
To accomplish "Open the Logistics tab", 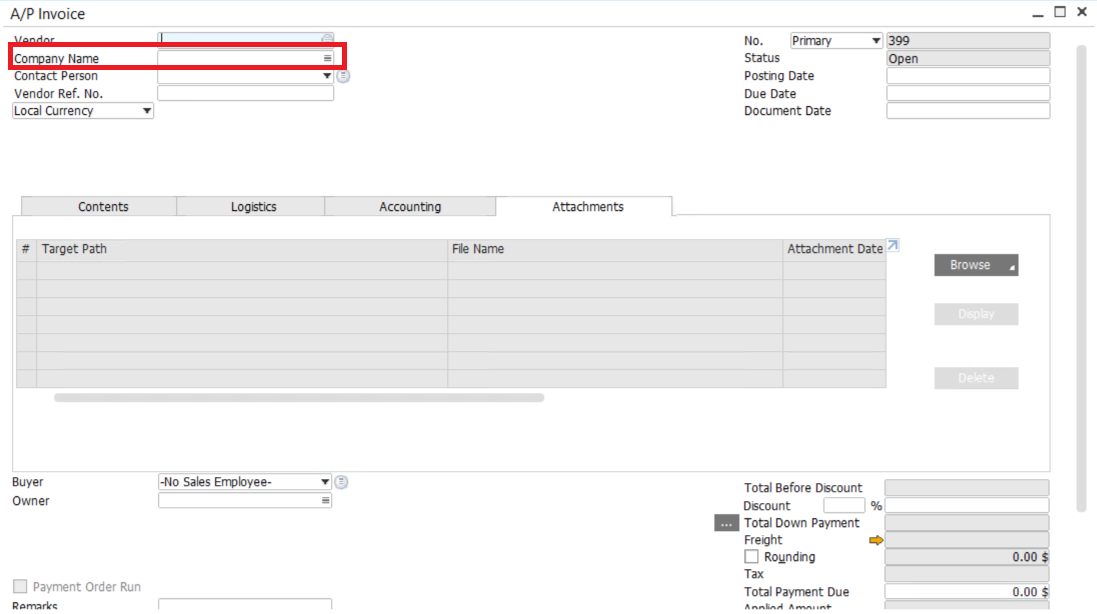I will click(x=253, y=207).
